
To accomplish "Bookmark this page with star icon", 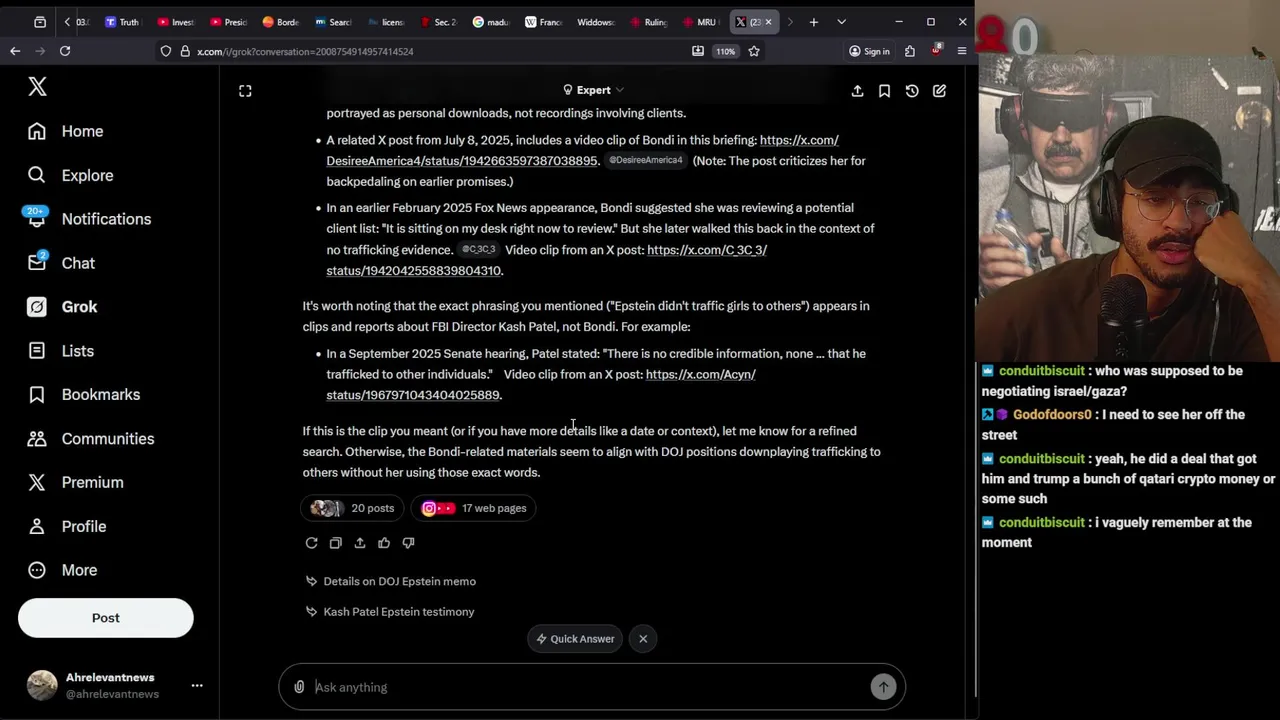I will click(754, 51).
